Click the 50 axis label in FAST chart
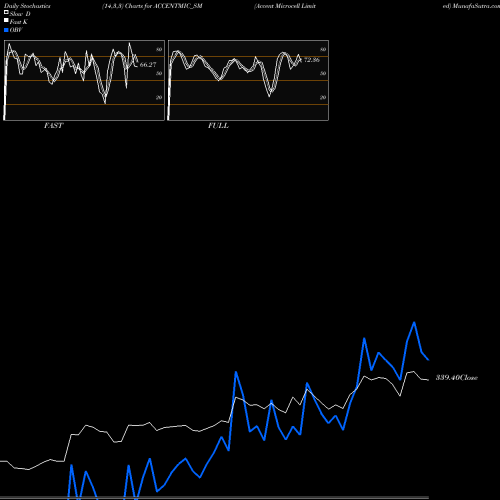The width and height of the screenshot is (500, 500). 159,73
